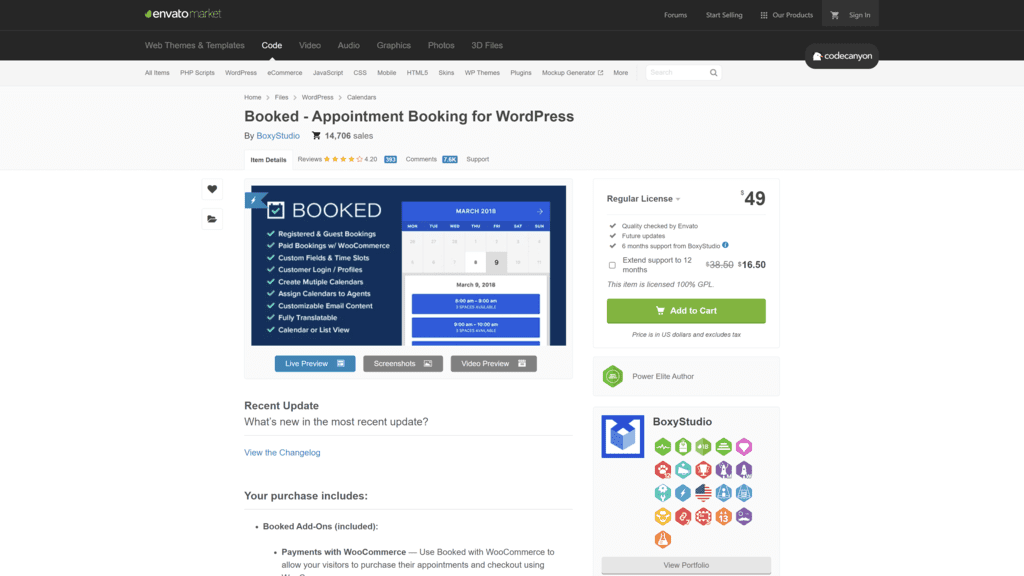Select the Video menu item
Viewport: 1024px width, 576px height.
[310, 46]
